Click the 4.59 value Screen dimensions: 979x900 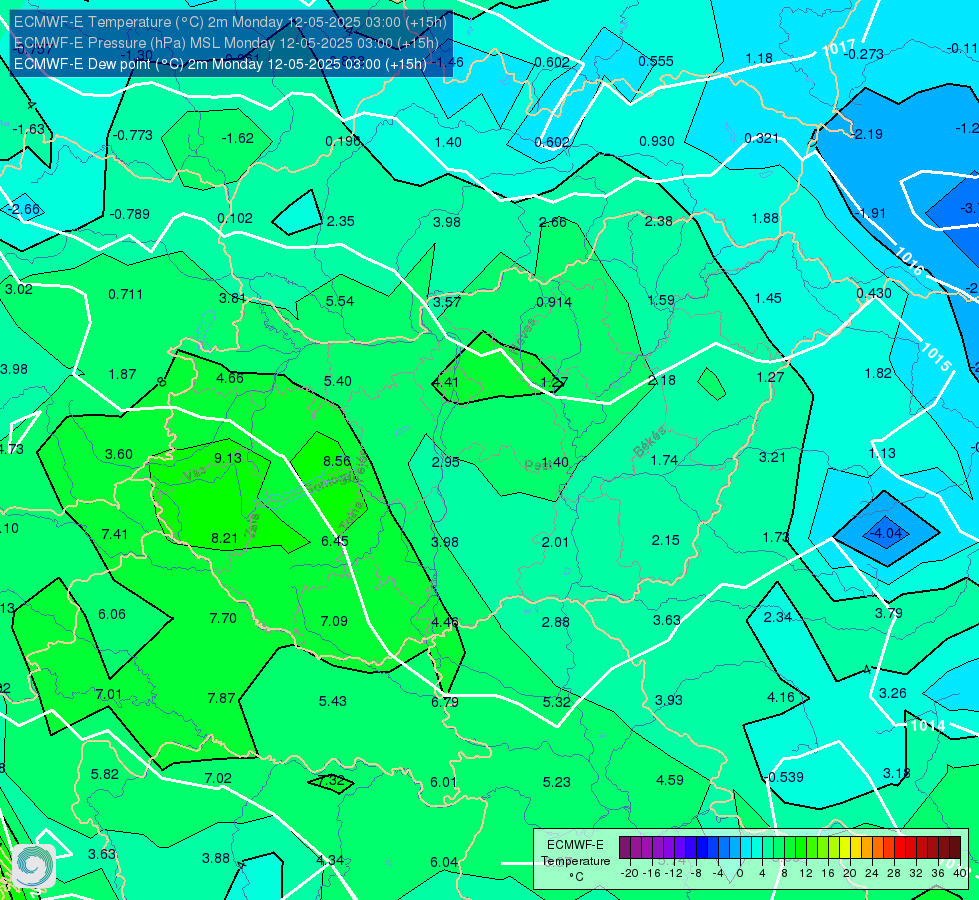670,780
